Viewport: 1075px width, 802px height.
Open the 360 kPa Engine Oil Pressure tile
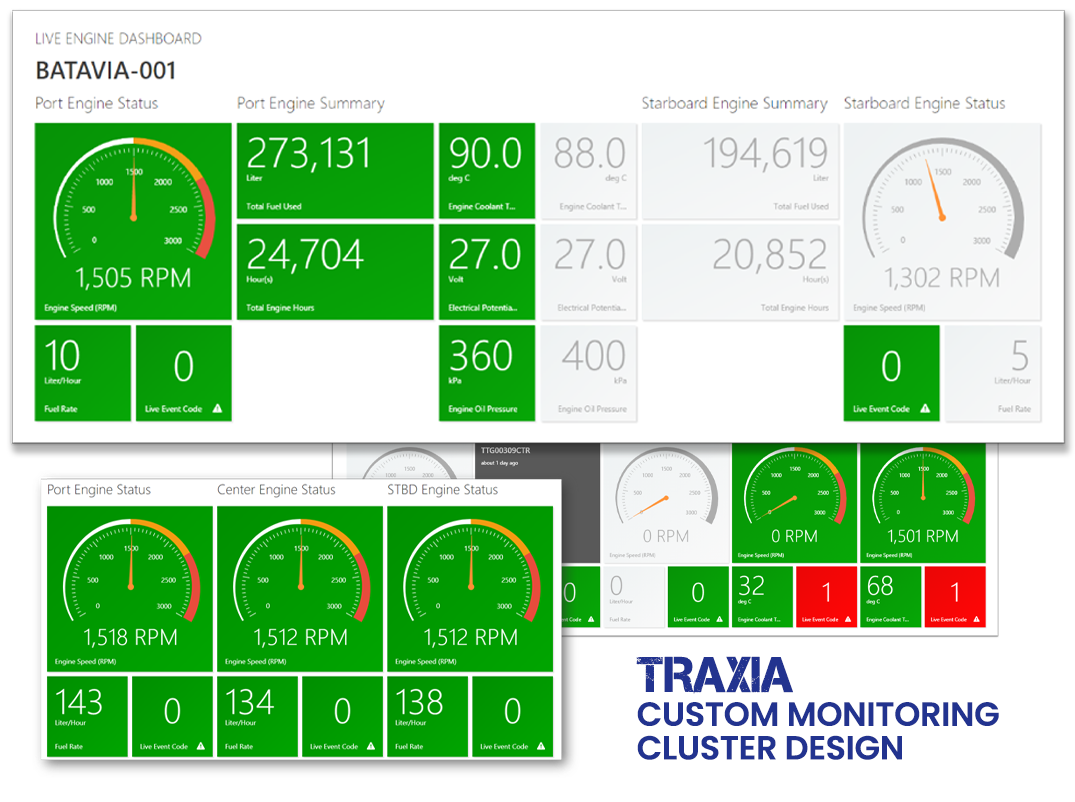[487, 372]
